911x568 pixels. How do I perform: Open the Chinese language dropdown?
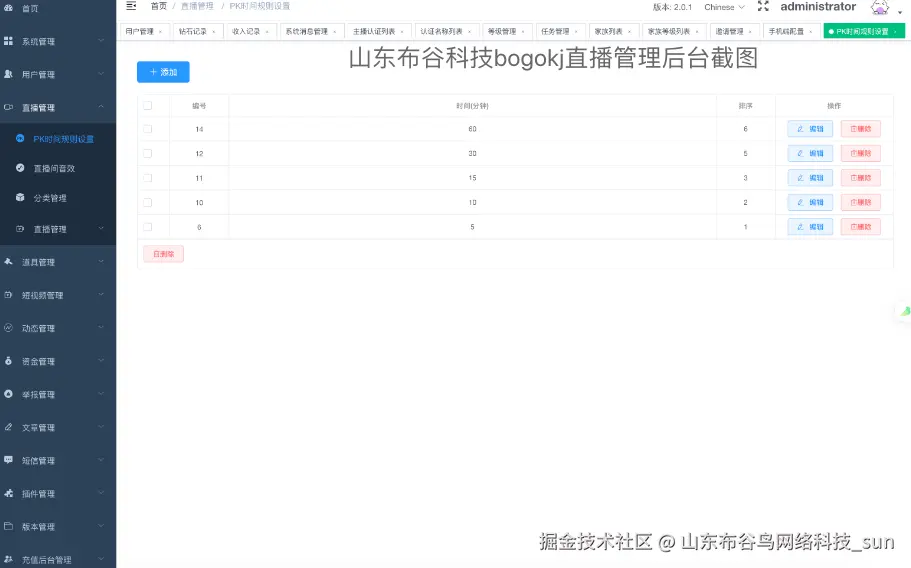coord(724,7)
